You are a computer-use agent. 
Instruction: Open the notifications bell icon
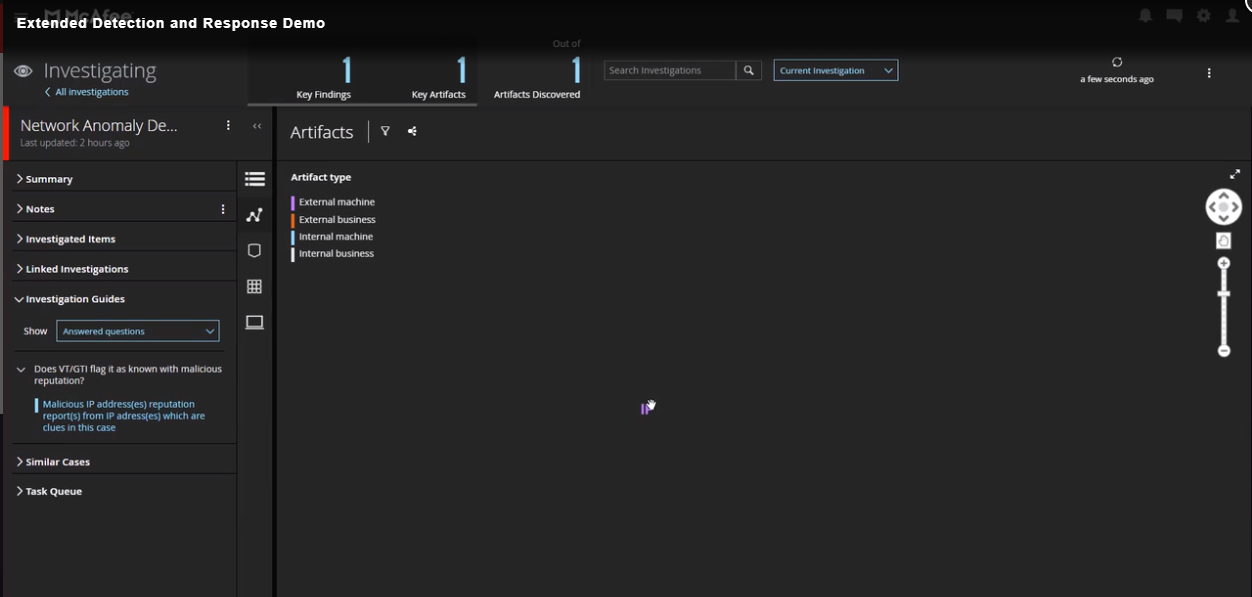[1145, 16]
